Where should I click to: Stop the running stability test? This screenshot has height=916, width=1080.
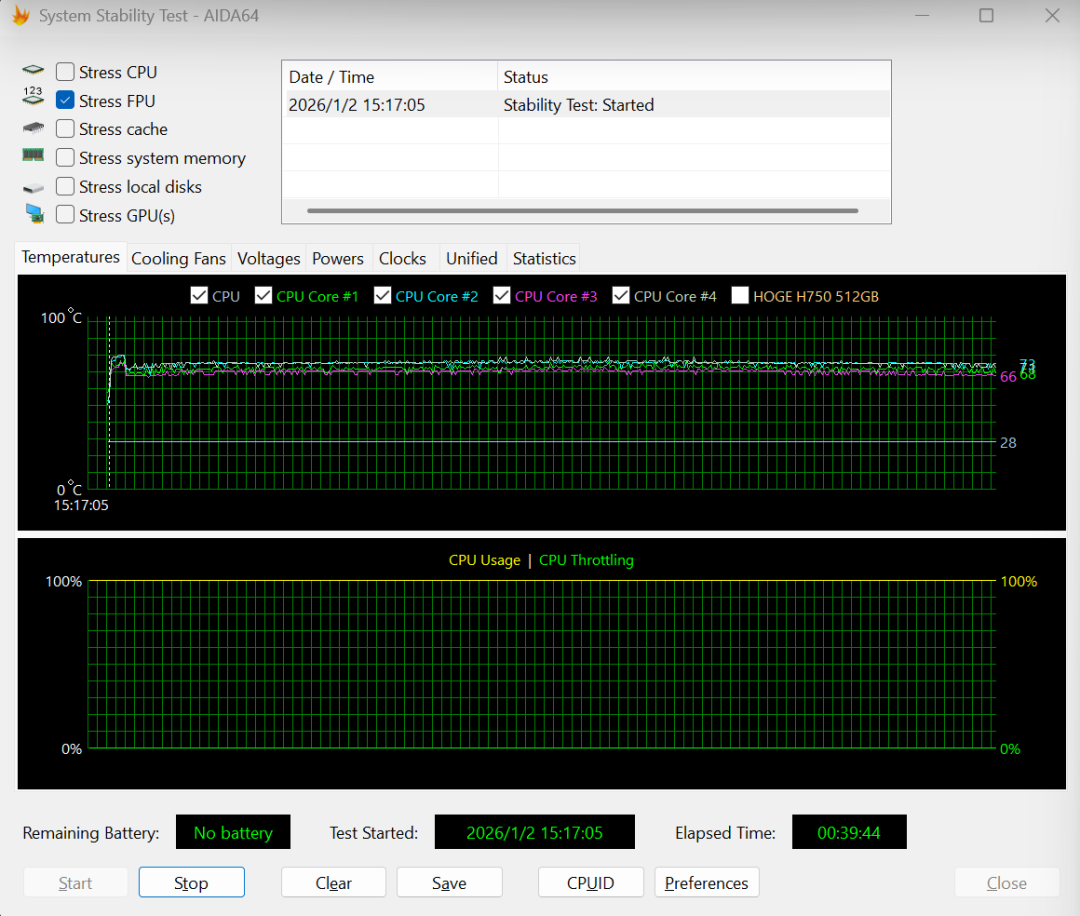[191, 883]
